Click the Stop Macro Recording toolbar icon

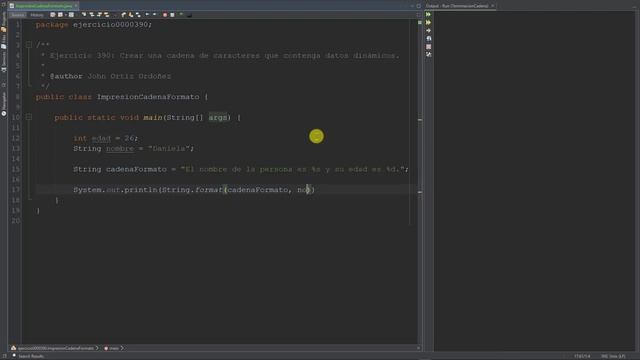(172, 15)
